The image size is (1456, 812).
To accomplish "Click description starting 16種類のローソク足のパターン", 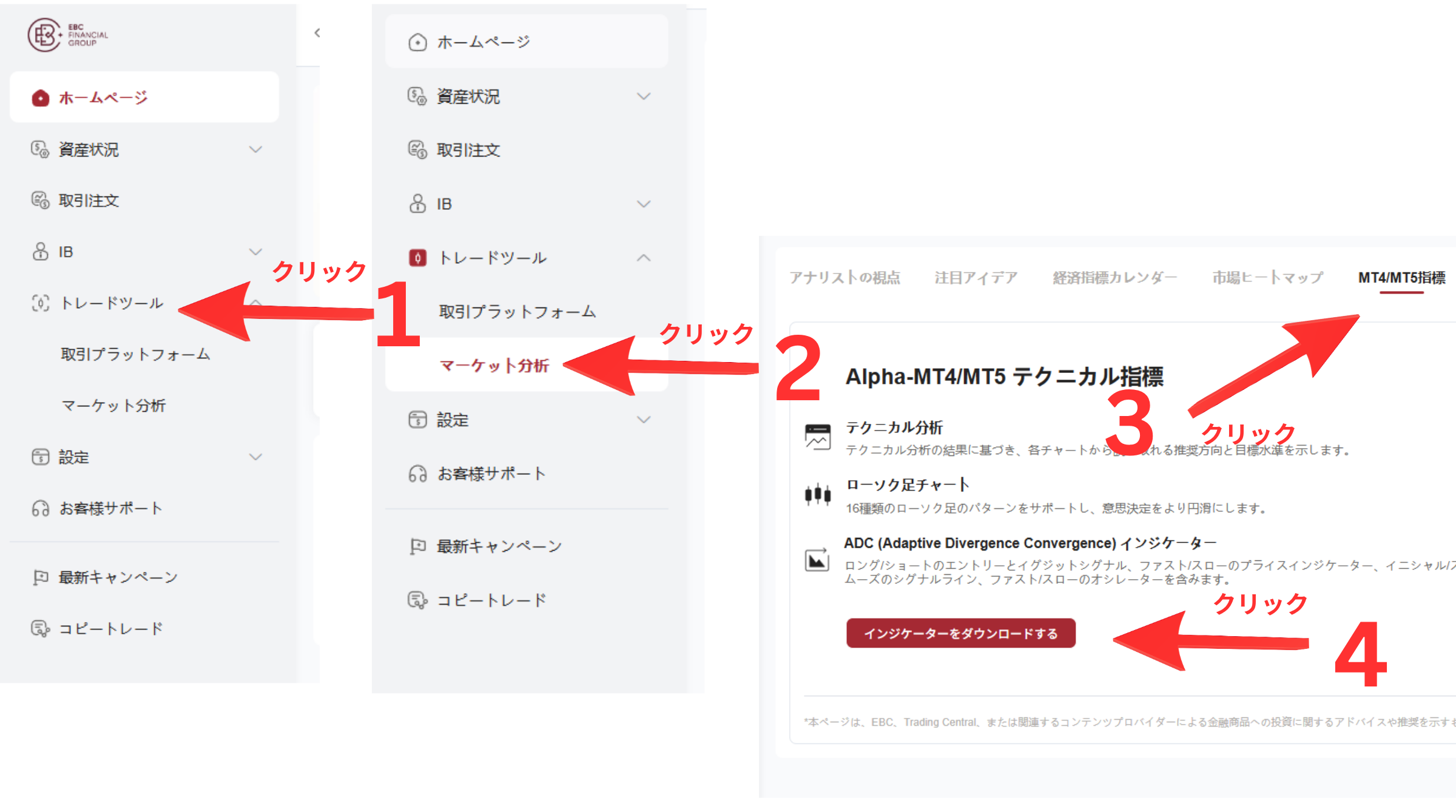I will [1056, 508].
